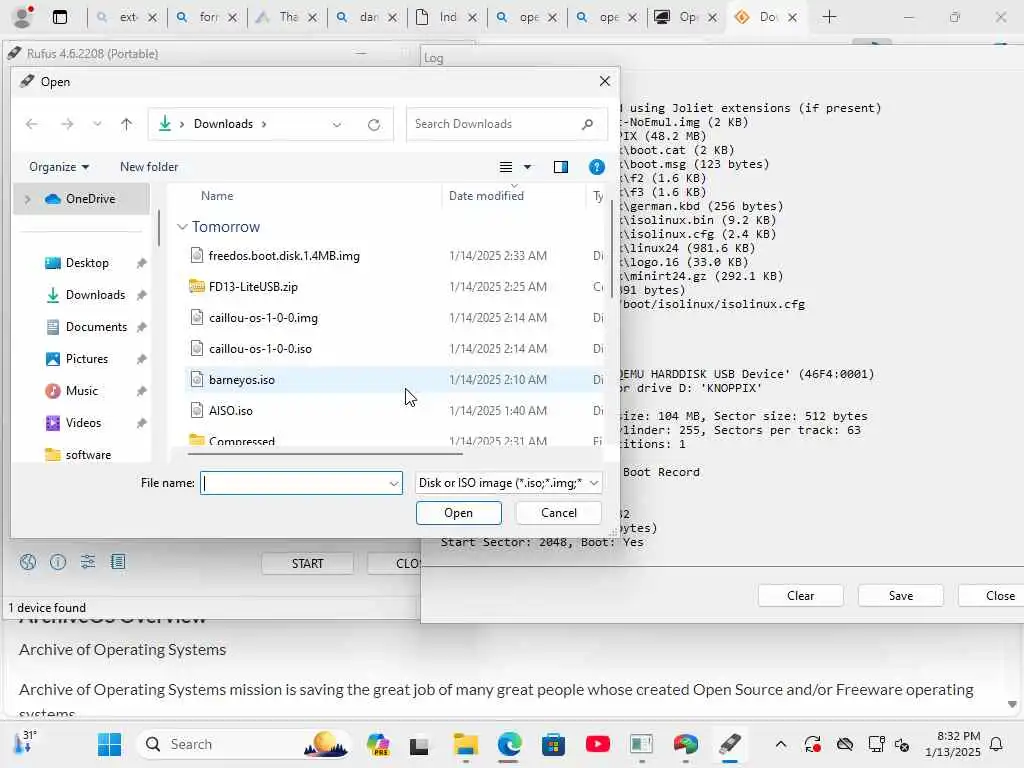Screen dimensions: 1024x768
Task: Select FD13-LiteUSB.zip file
Action: 253,287
